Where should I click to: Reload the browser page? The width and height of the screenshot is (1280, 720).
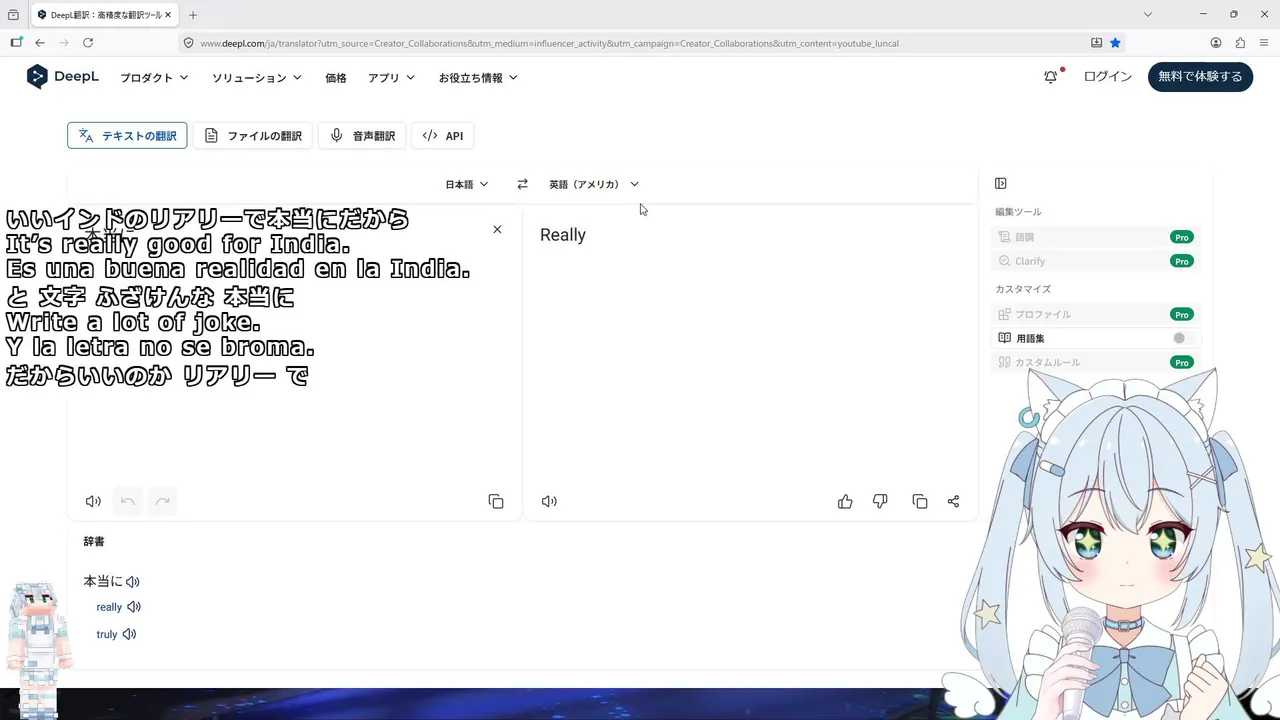(88, 43)
